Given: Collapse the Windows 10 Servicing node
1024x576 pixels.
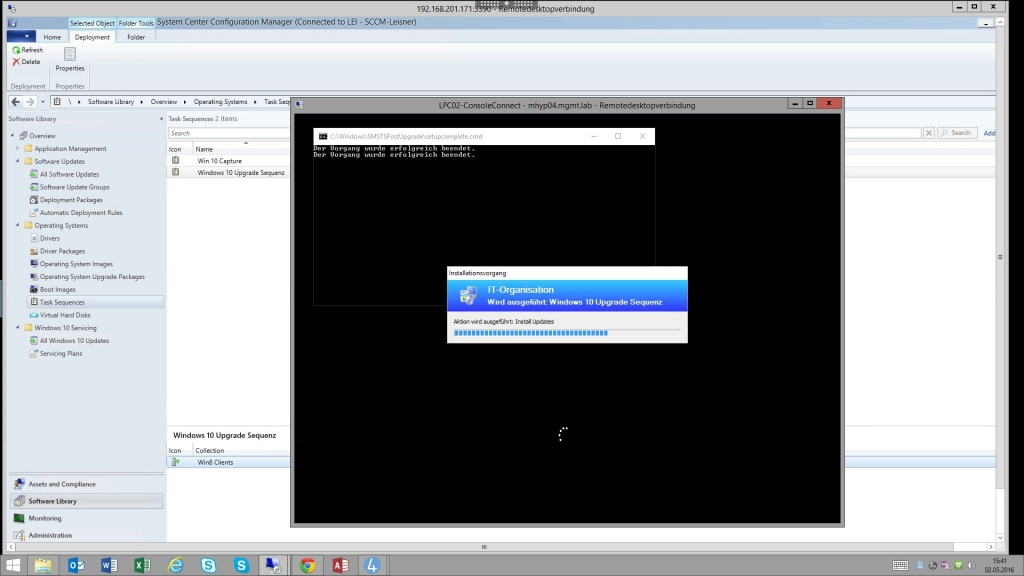Looking at the screenshot, I should tap(18, 328).
